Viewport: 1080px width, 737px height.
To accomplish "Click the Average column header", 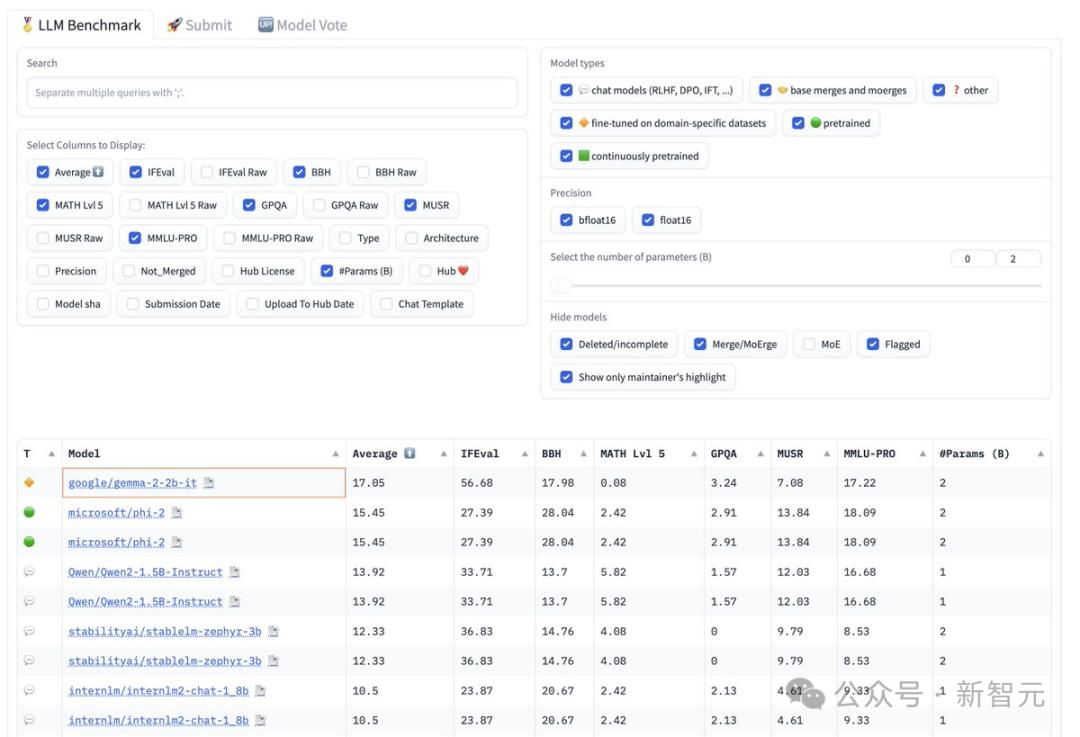I will click(x=375, y=454).
